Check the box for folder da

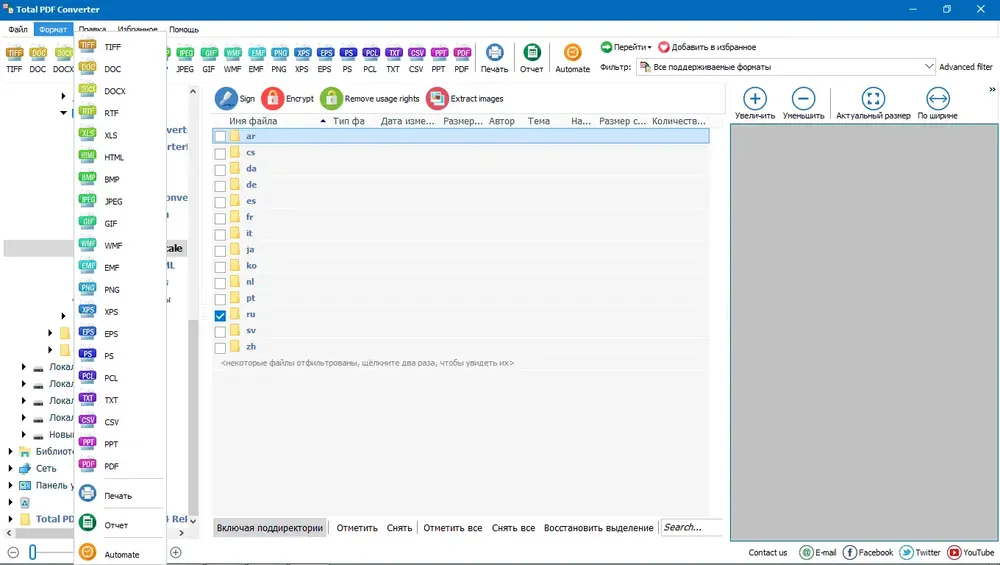[x=220, y=170]
